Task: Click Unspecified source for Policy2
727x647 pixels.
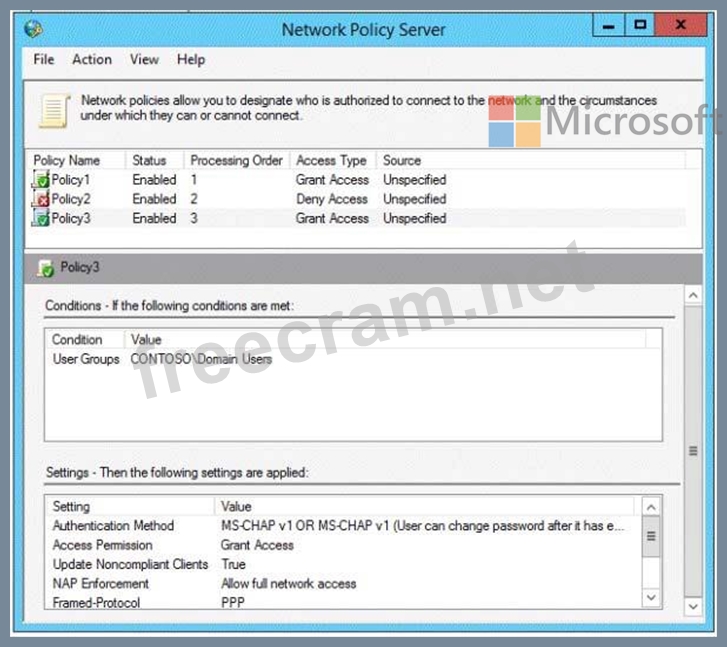Action: click(415, 199)
